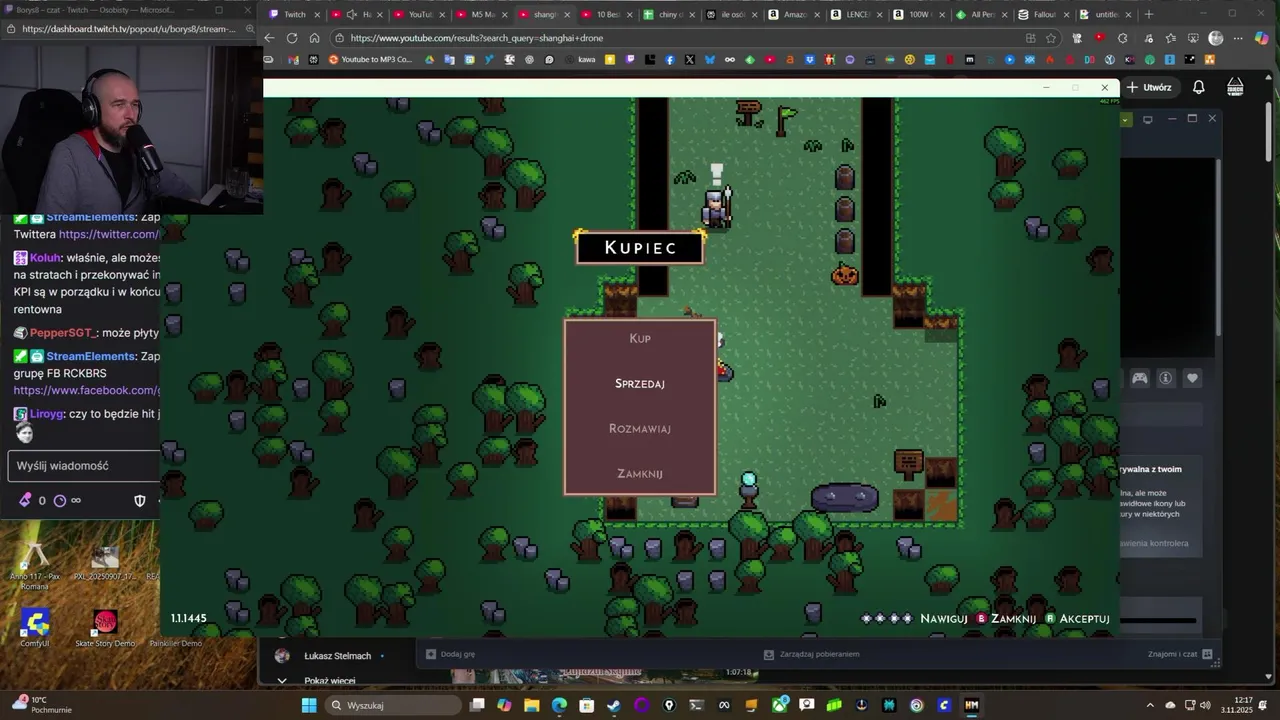Image resolution: width=1280 pixels, height=720 pixels.
Task: Open the Twitter link in chat
Action: (108, 234)
